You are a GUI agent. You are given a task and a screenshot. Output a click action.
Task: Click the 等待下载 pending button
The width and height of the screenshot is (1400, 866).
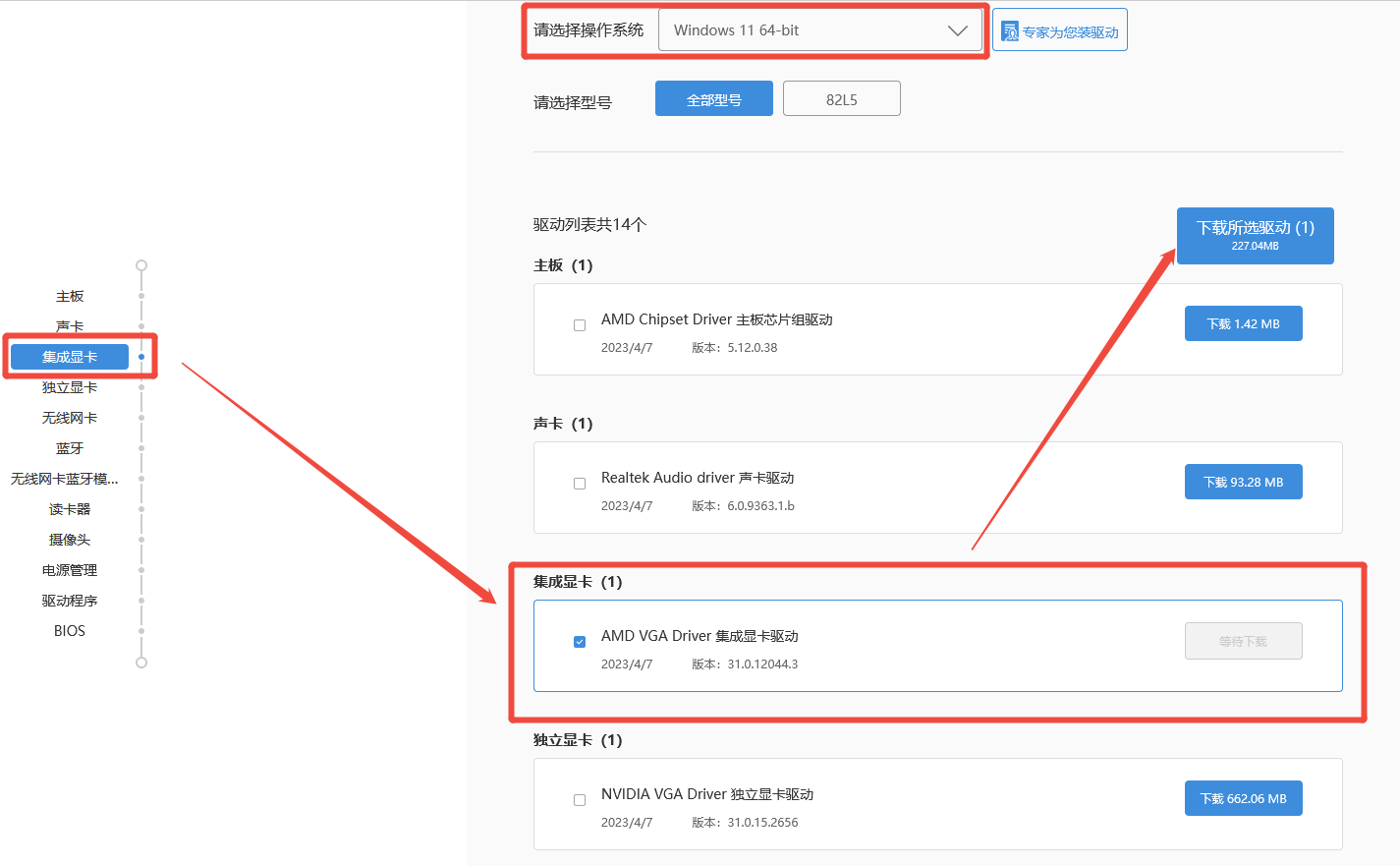[x=1243, y=641]
